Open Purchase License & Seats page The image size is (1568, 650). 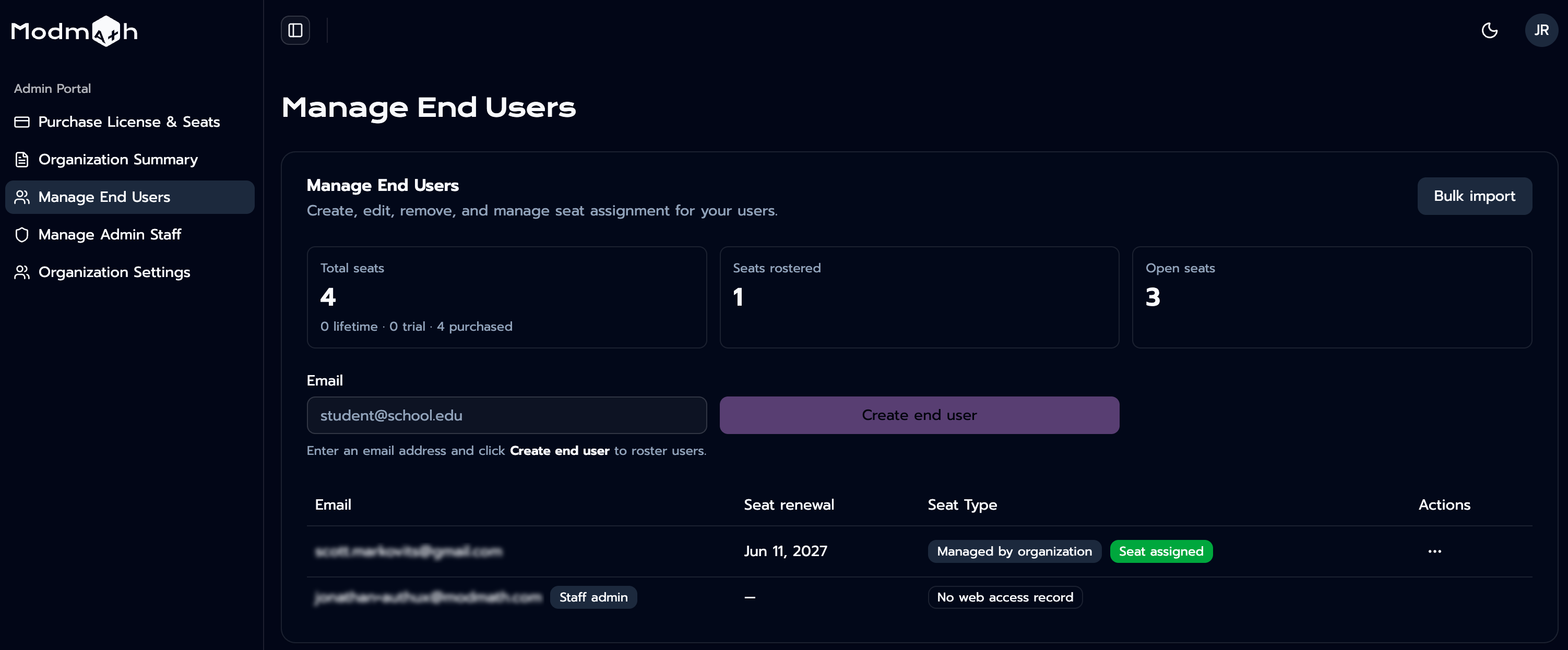129,122
